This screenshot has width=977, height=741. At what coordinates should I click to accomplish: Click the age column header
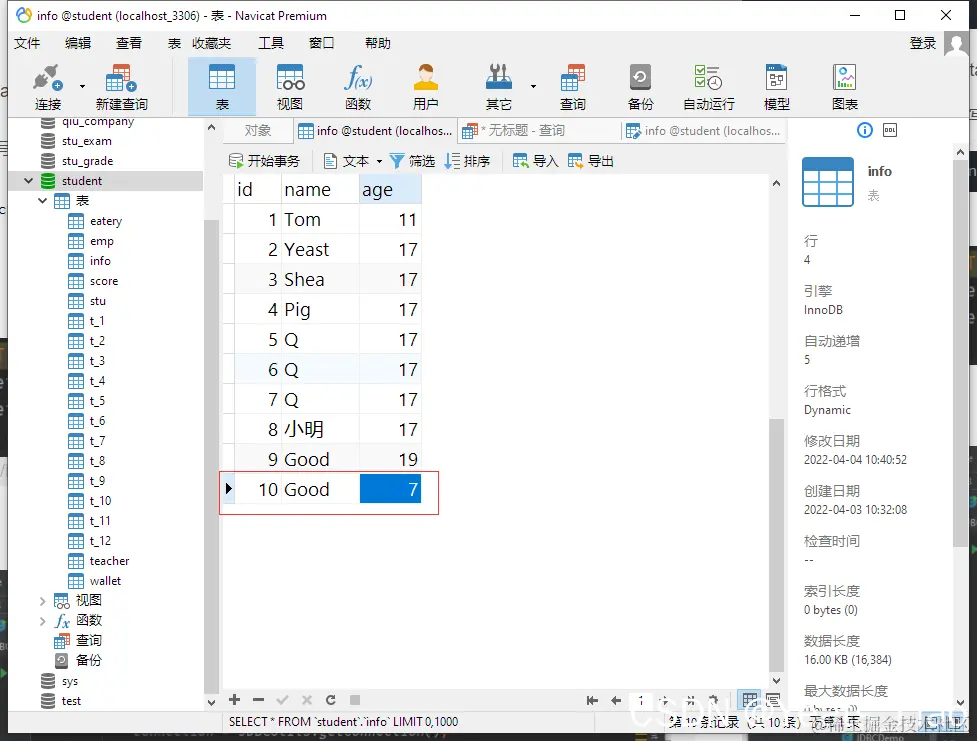[390, 189]
